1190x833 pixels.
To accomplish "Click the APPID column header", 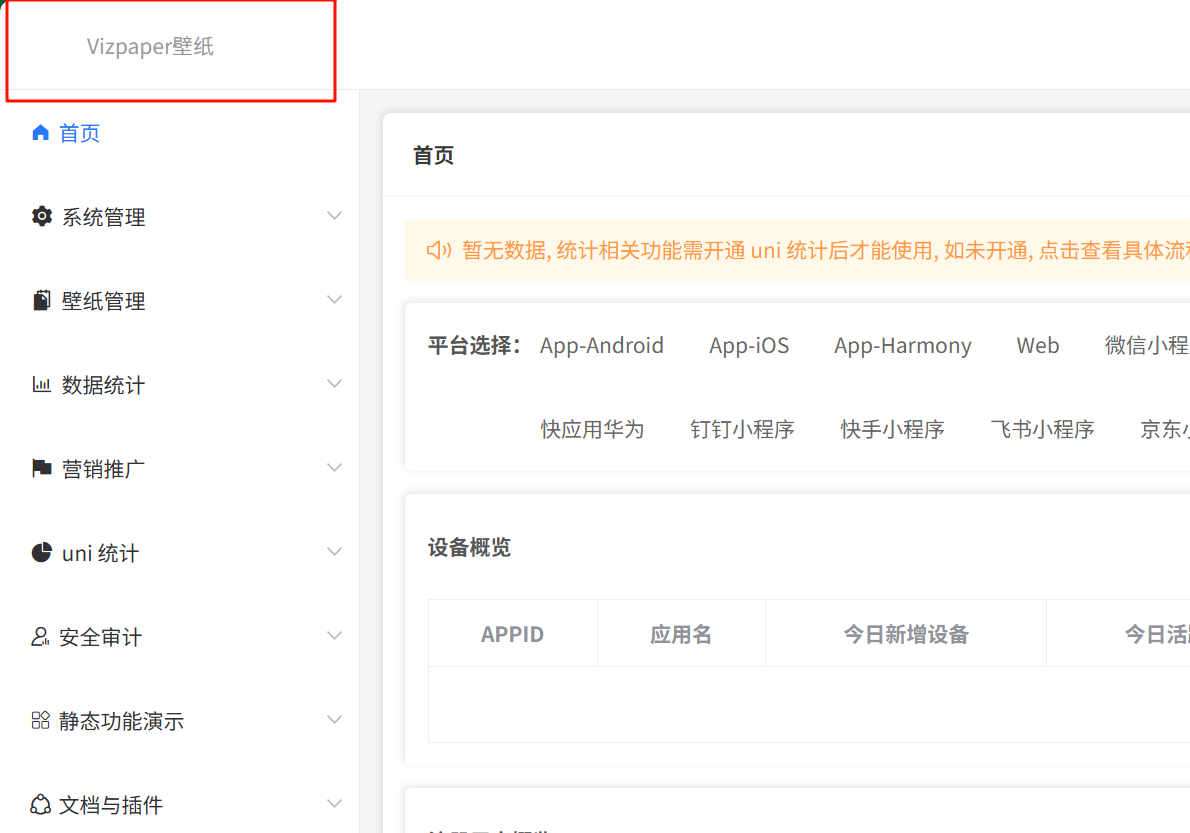I will (x=512, y=633).
